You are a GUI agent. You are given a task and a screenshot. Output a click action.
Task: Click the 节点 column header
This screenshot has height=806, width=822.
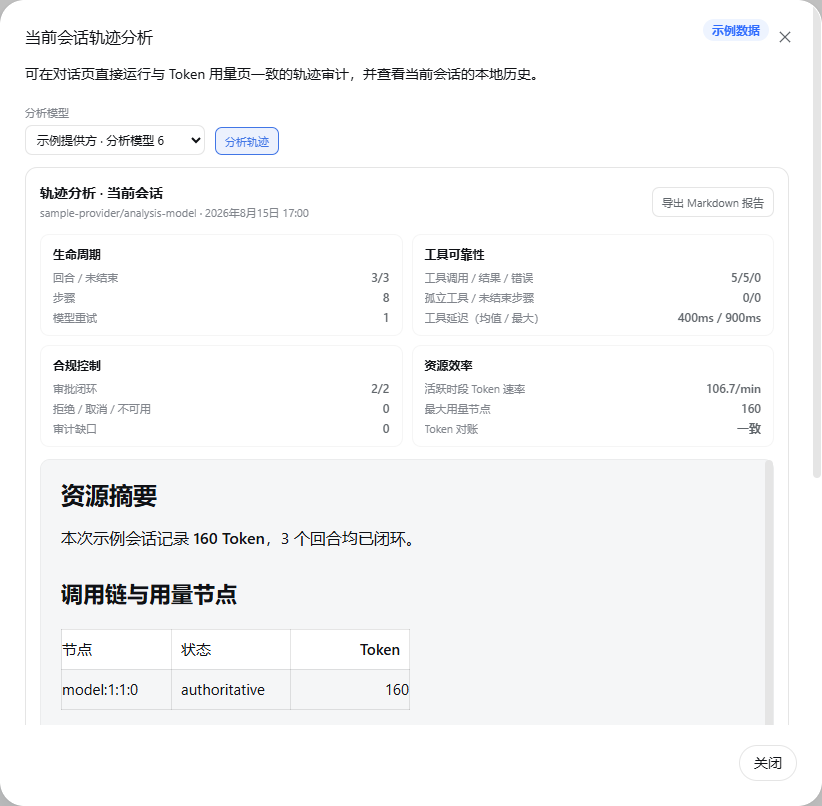[x=116, y=650]
